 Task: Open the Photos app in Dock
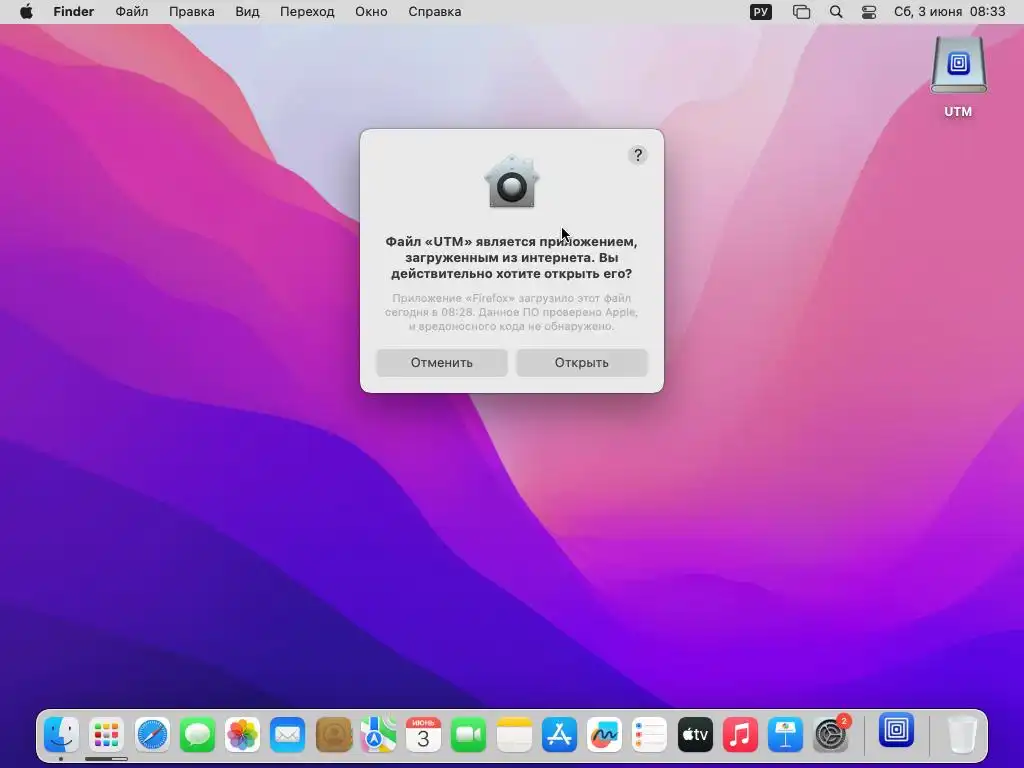[x=242, y=735]
